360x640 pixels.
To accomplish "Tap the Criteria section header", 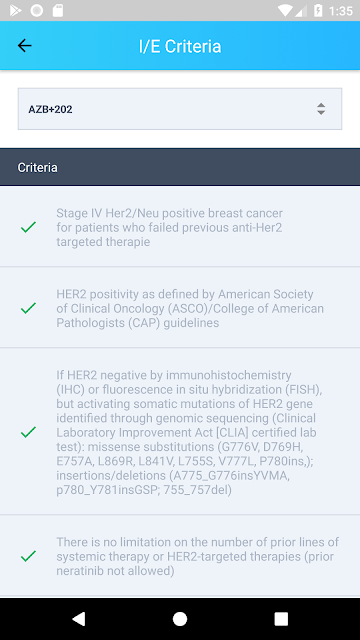I will (x=180, y=167).
